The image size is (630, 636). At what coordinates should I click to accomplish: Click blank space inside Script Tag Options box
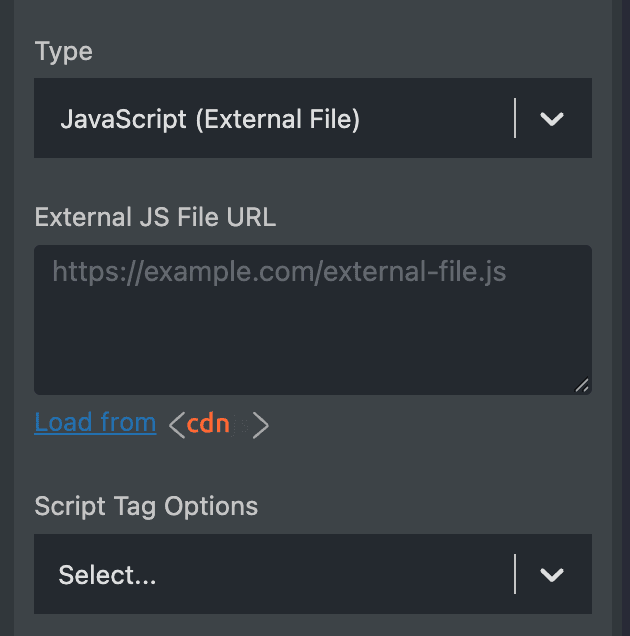[333, 574]
